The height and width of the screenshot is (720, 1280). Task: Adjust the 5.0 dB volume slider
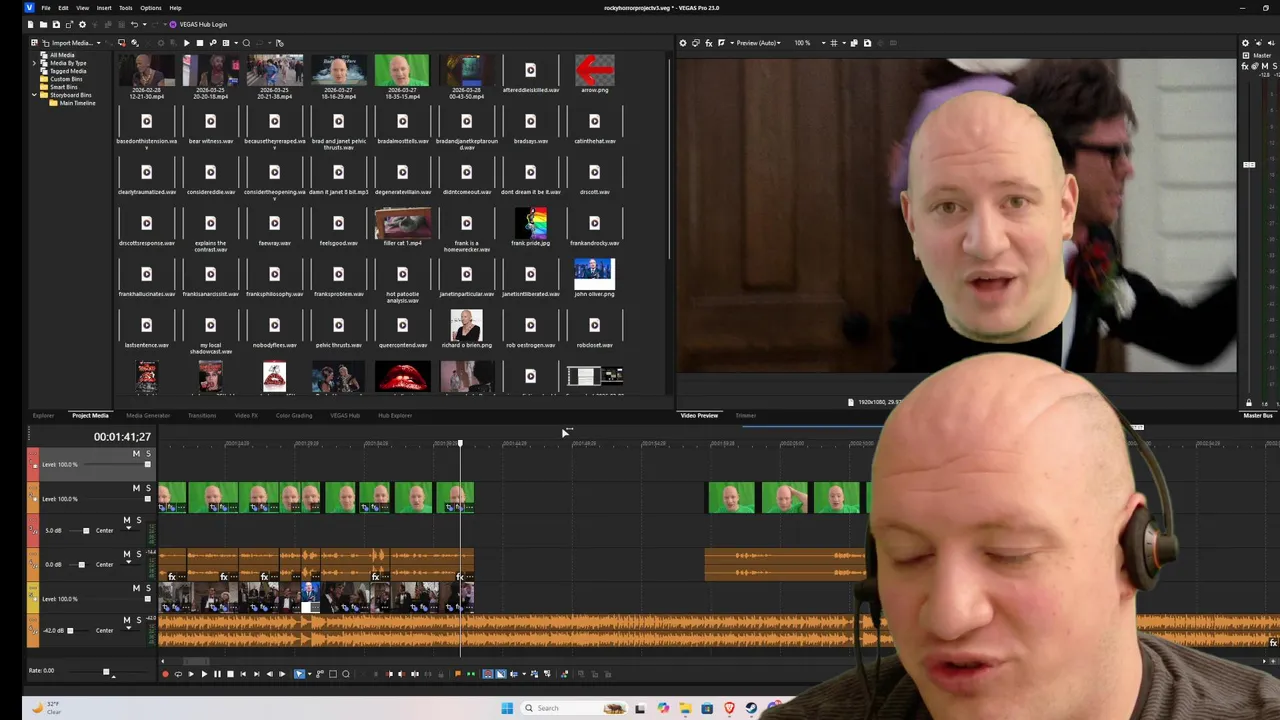(x=86, y=531)
